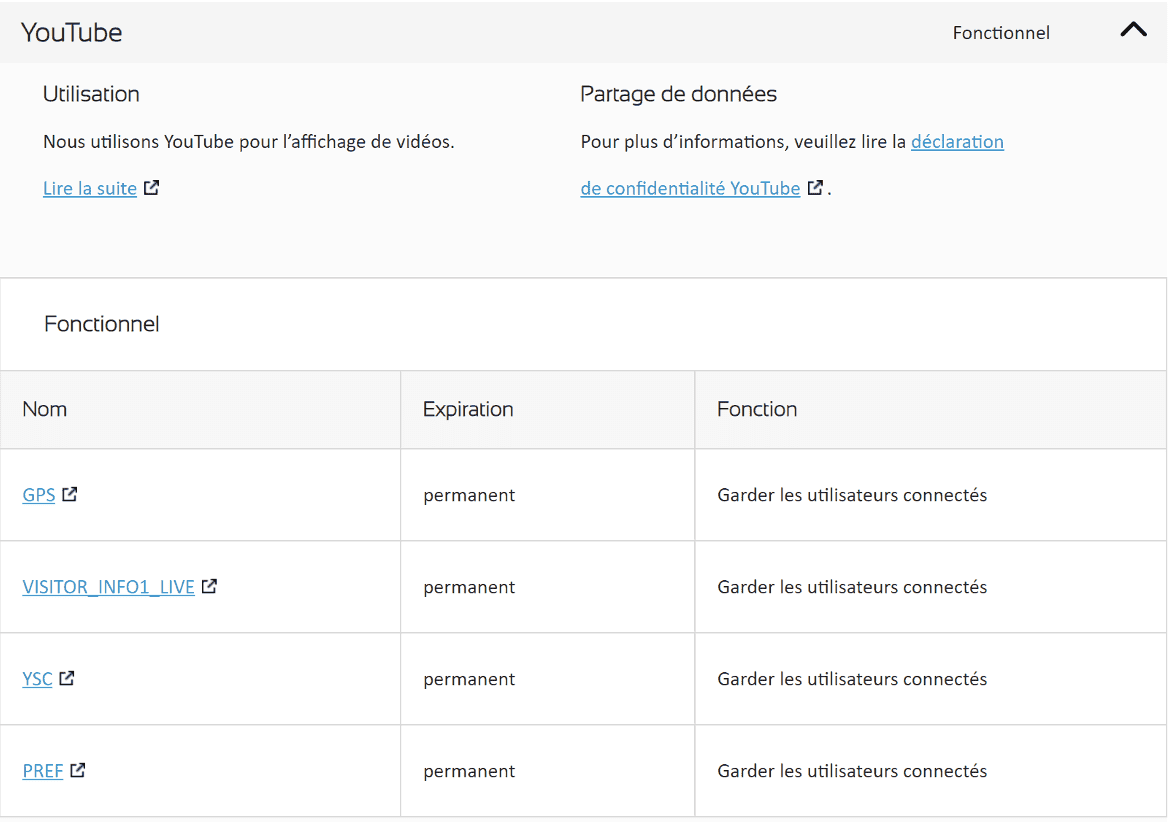Viewport: 1169px width, 822px height.
Task: Select function text in the GPS row
Action: click(852, 495)
